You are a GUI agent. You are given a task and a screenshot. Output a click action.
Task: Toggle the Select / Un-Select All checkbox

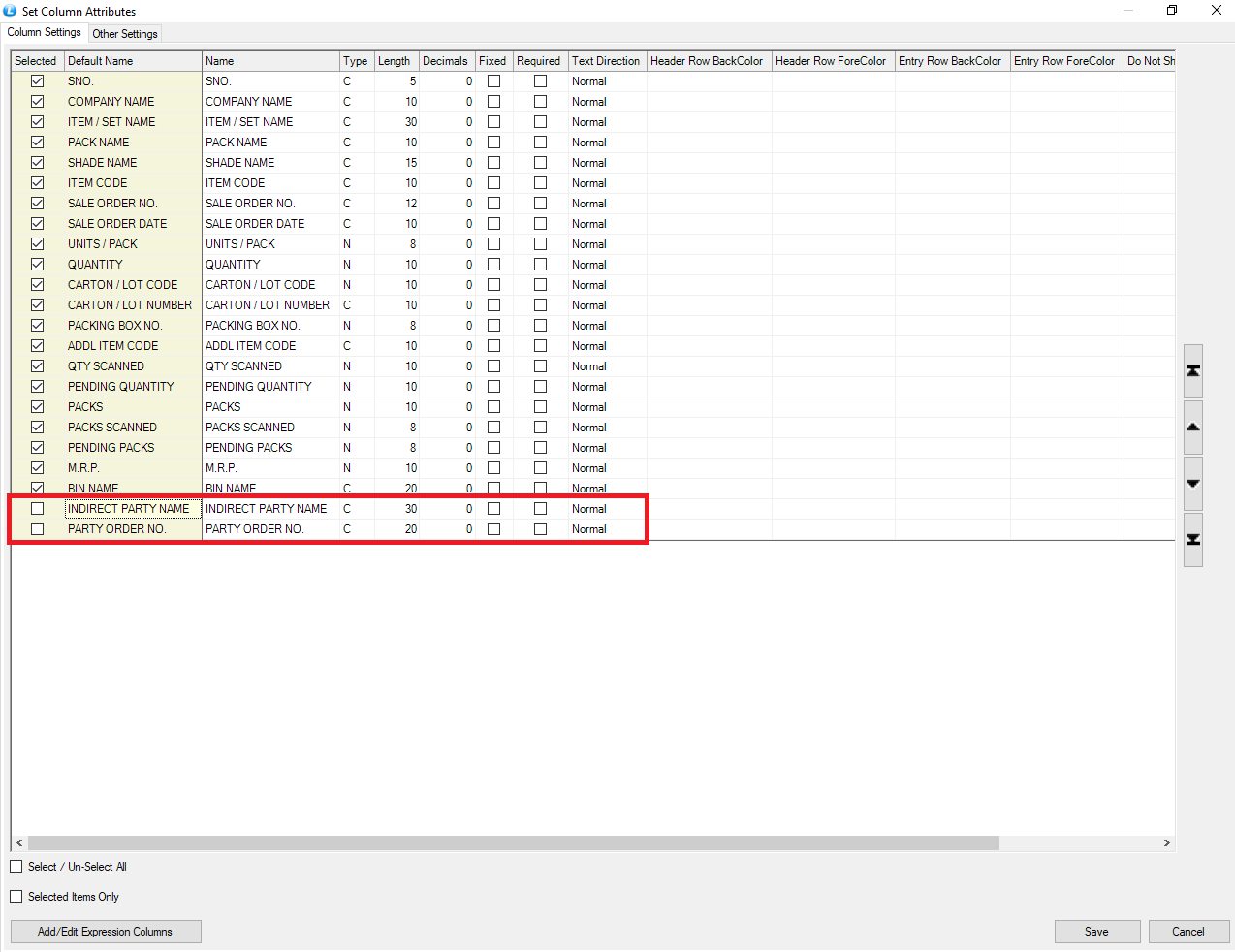(16, 867)
